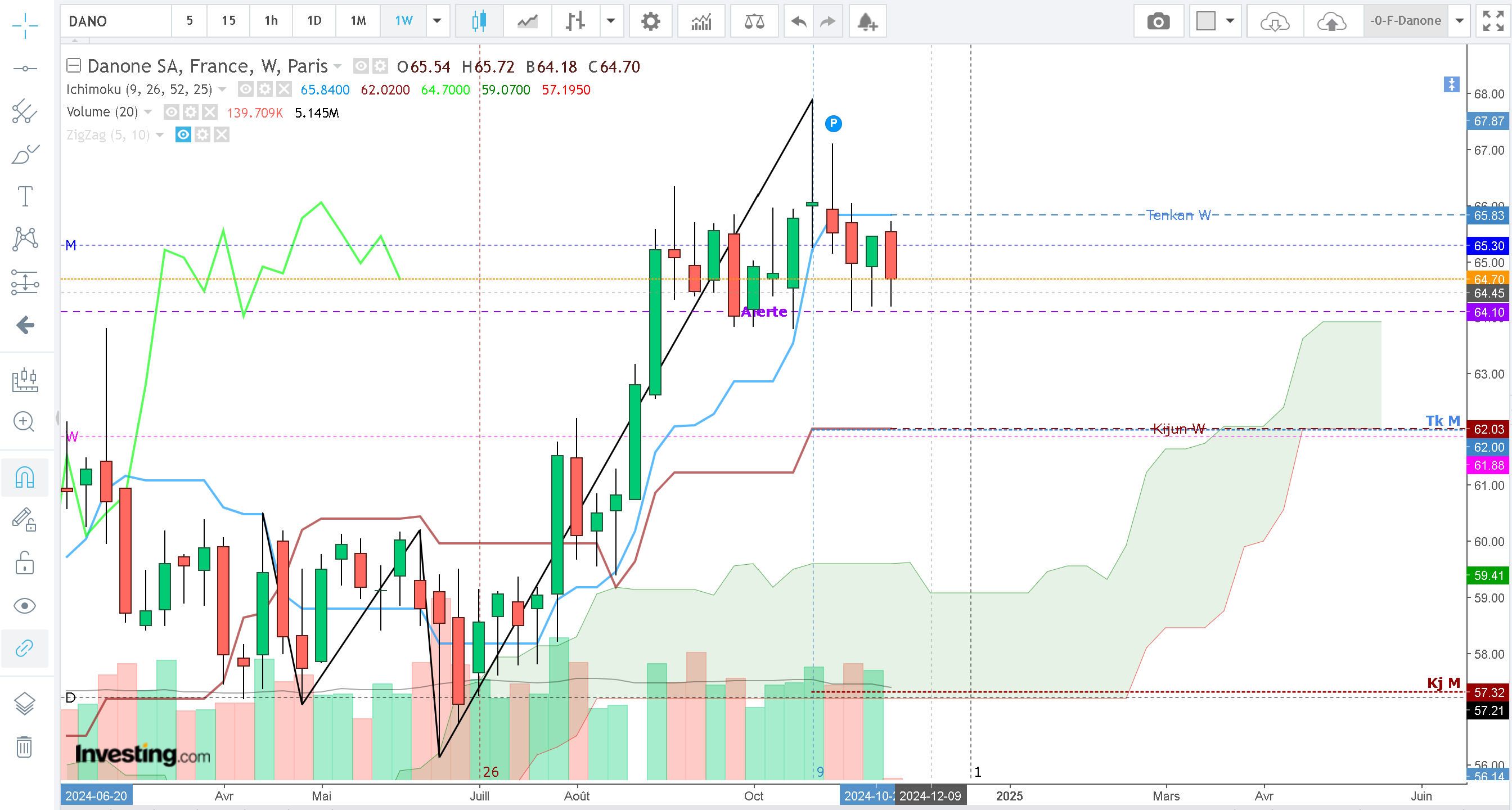
Task: Toggle fullscreen chart mode
Action: 1493,21
